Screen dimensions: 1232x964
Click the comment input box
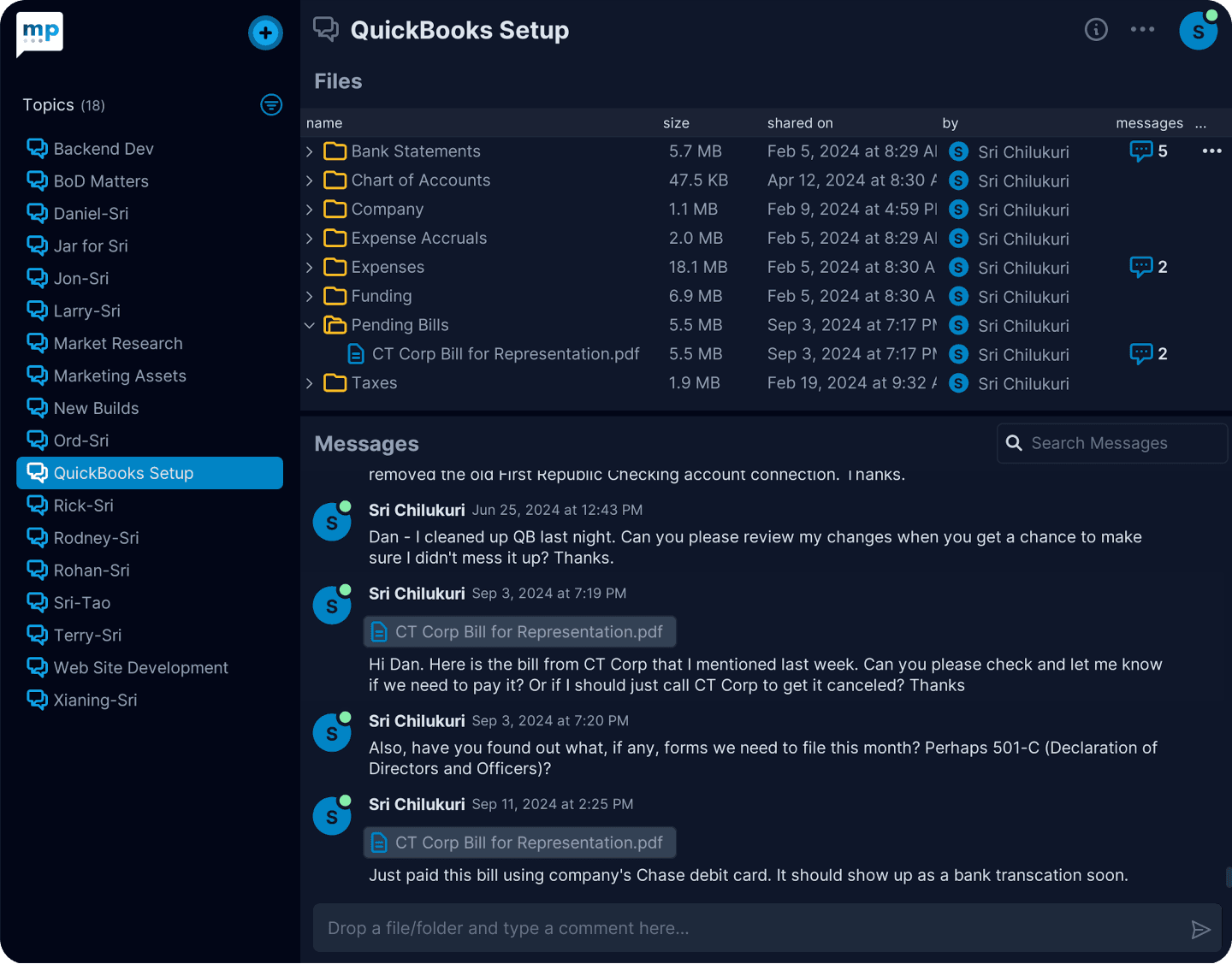pos(767,928)
